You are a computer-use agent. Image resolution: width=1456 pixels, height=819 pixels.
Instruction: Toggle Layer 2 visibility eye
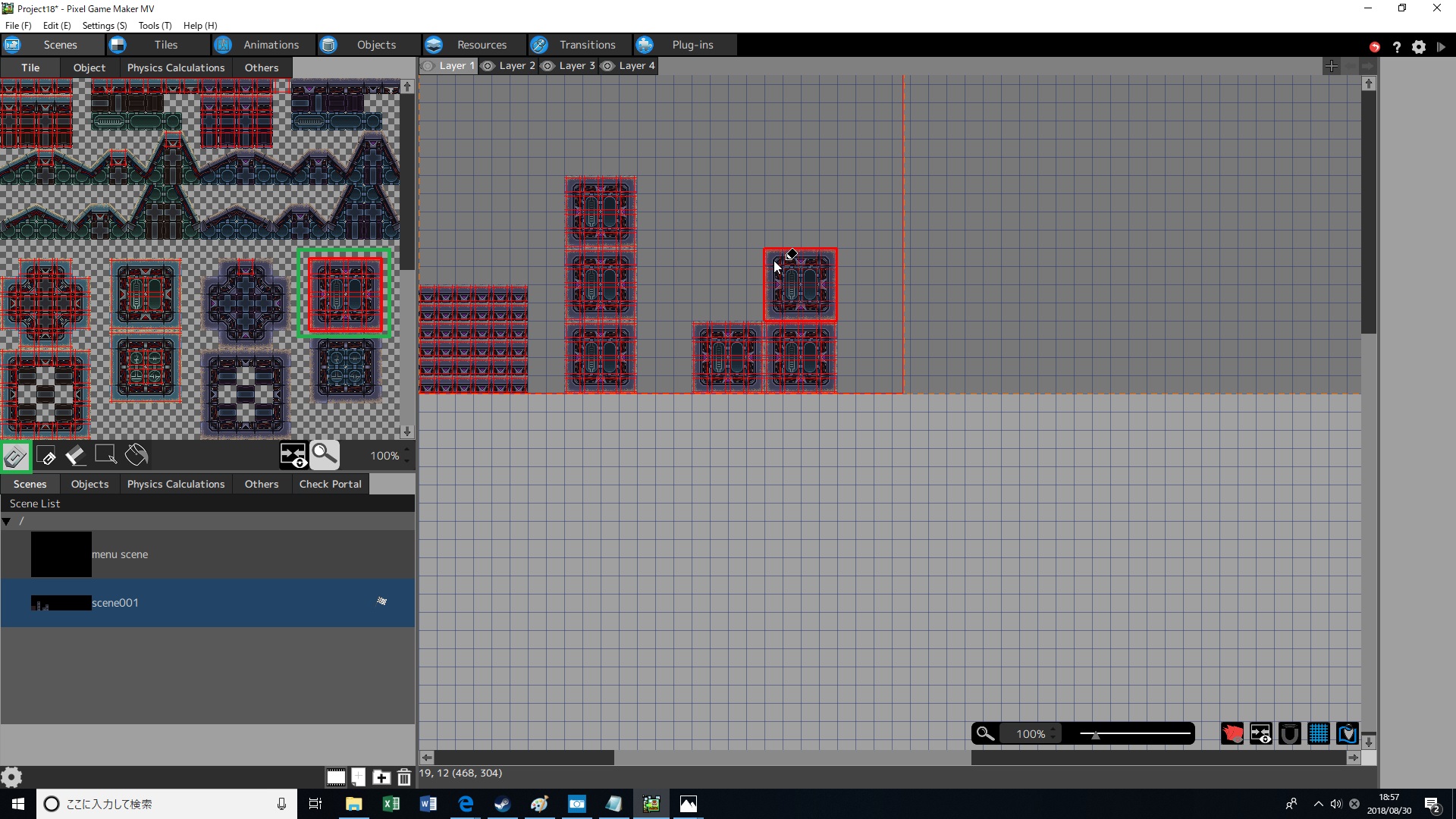489,66
